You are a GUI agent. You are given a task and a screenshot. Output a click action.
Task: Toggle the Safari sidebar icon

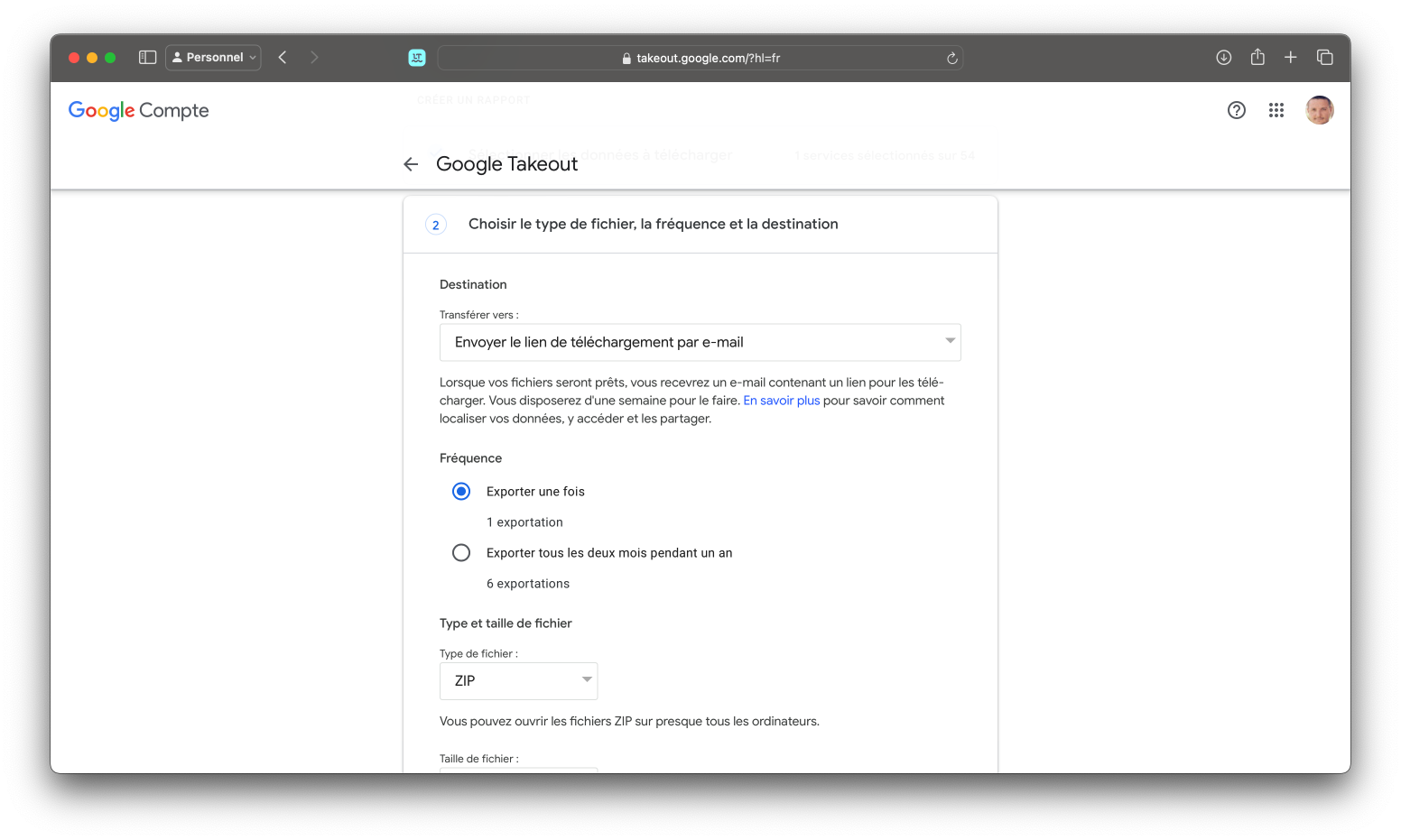pyautogui.click(x=148, y=58)
